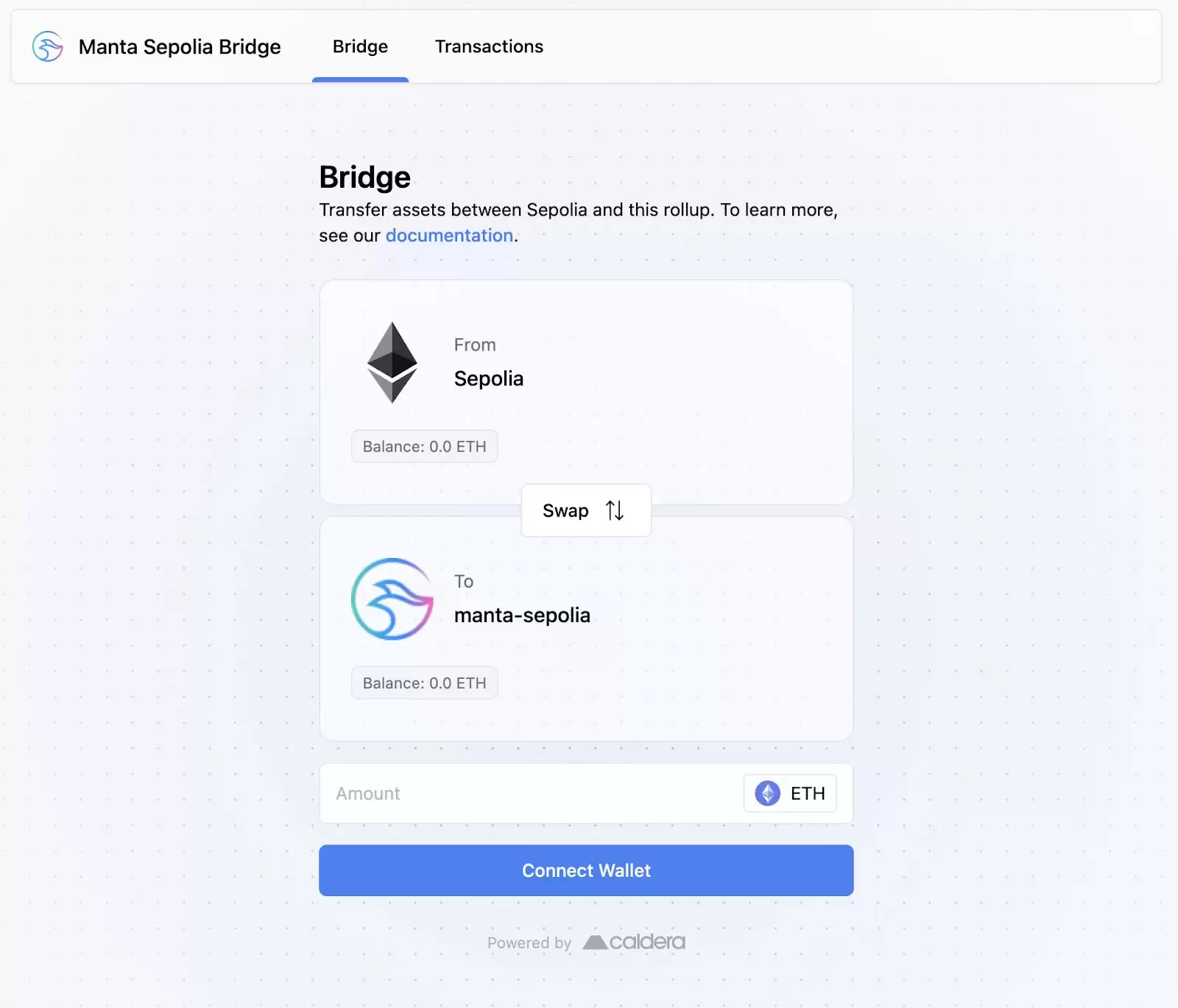The width and height of the screenshot is (1178, 1008).
Task: Click the Connect Wallet button
Action: pos(586,870)
